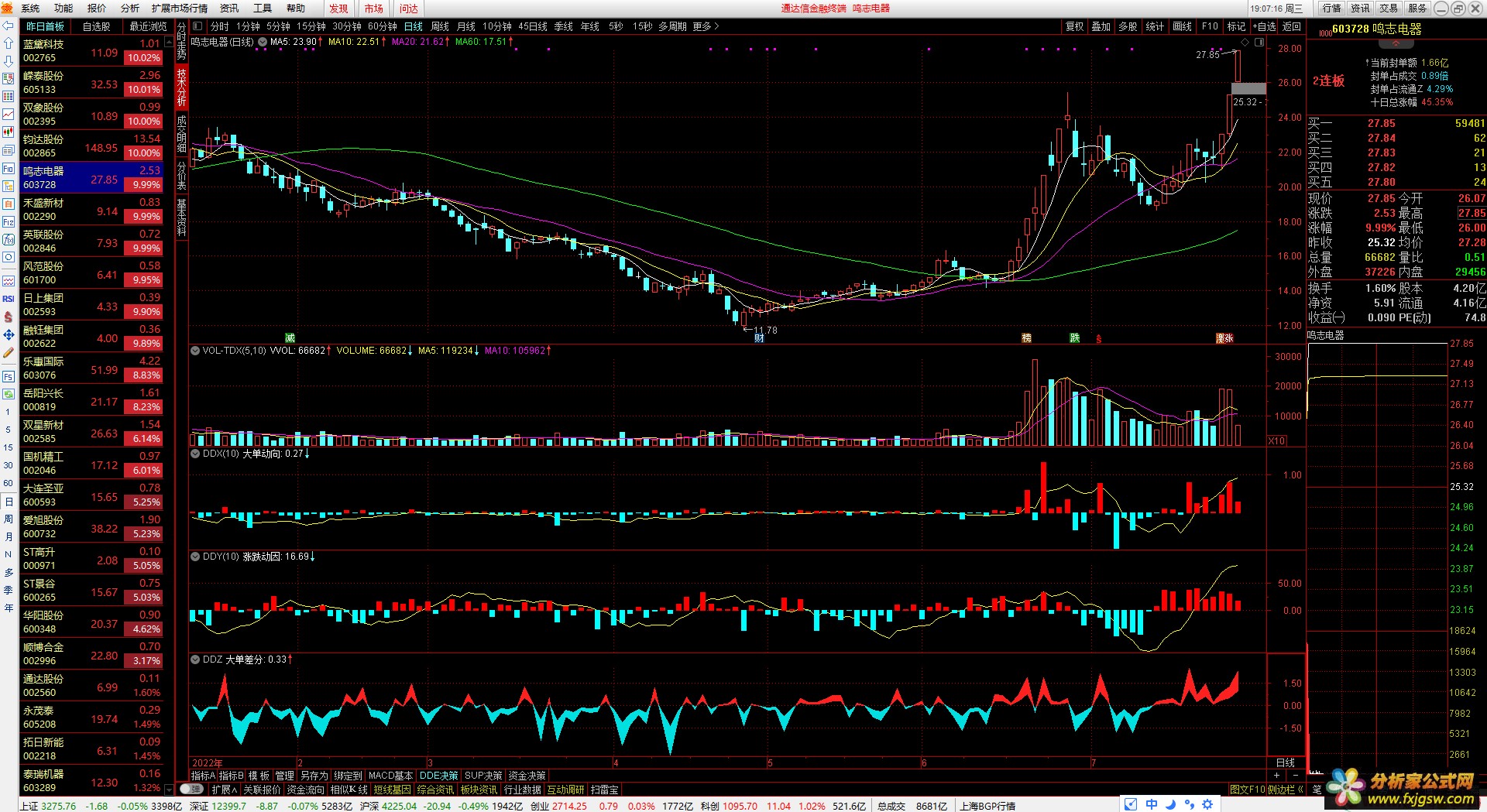Toggle the moving average indicator circle near MA5
The width and height of the screenshot is (1487, 812).
(263, 42)
